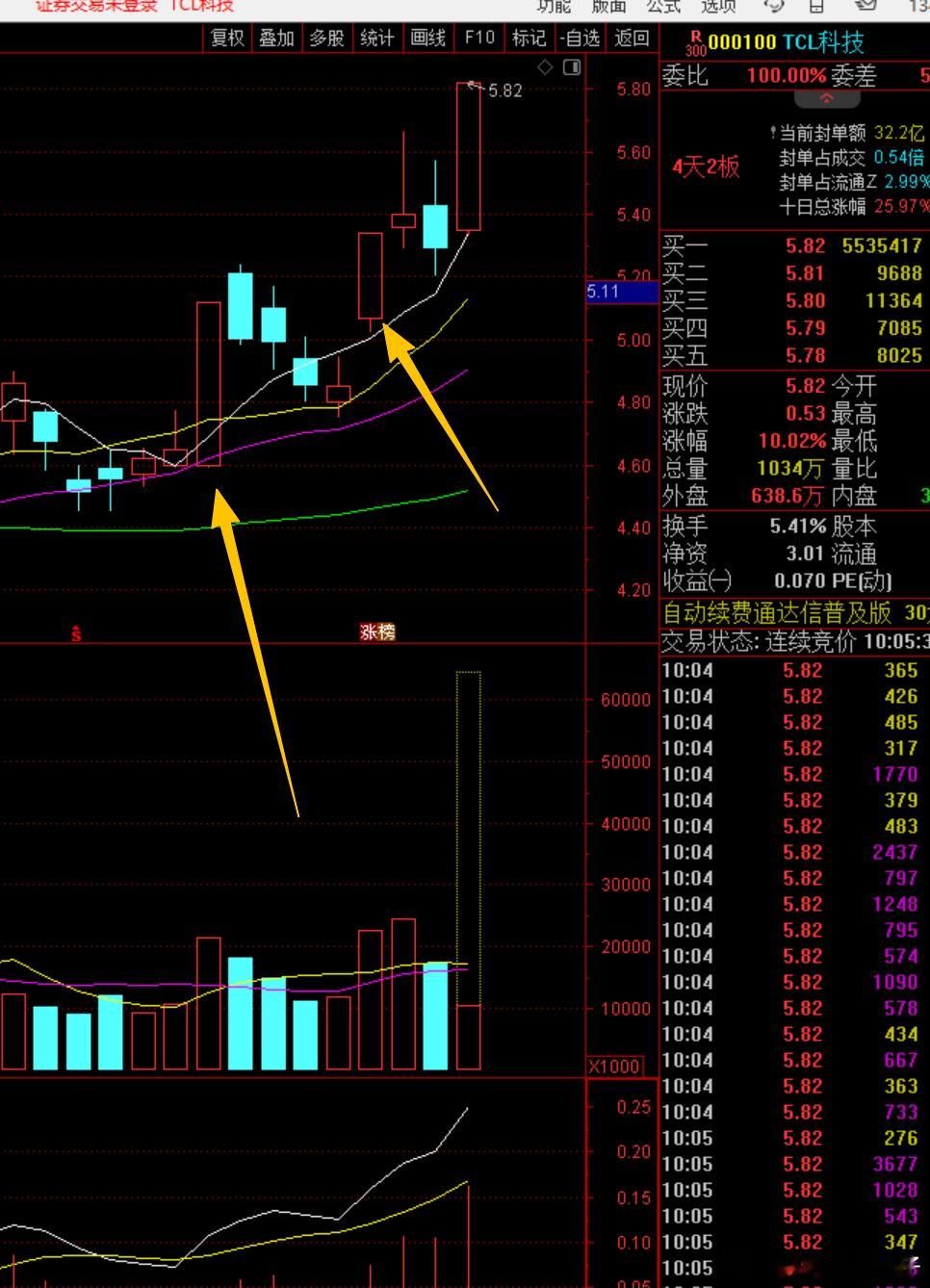Screen dimensions: 930x1288
Task: Click the 涨幅 10.02% value
Action: (792, 441)
